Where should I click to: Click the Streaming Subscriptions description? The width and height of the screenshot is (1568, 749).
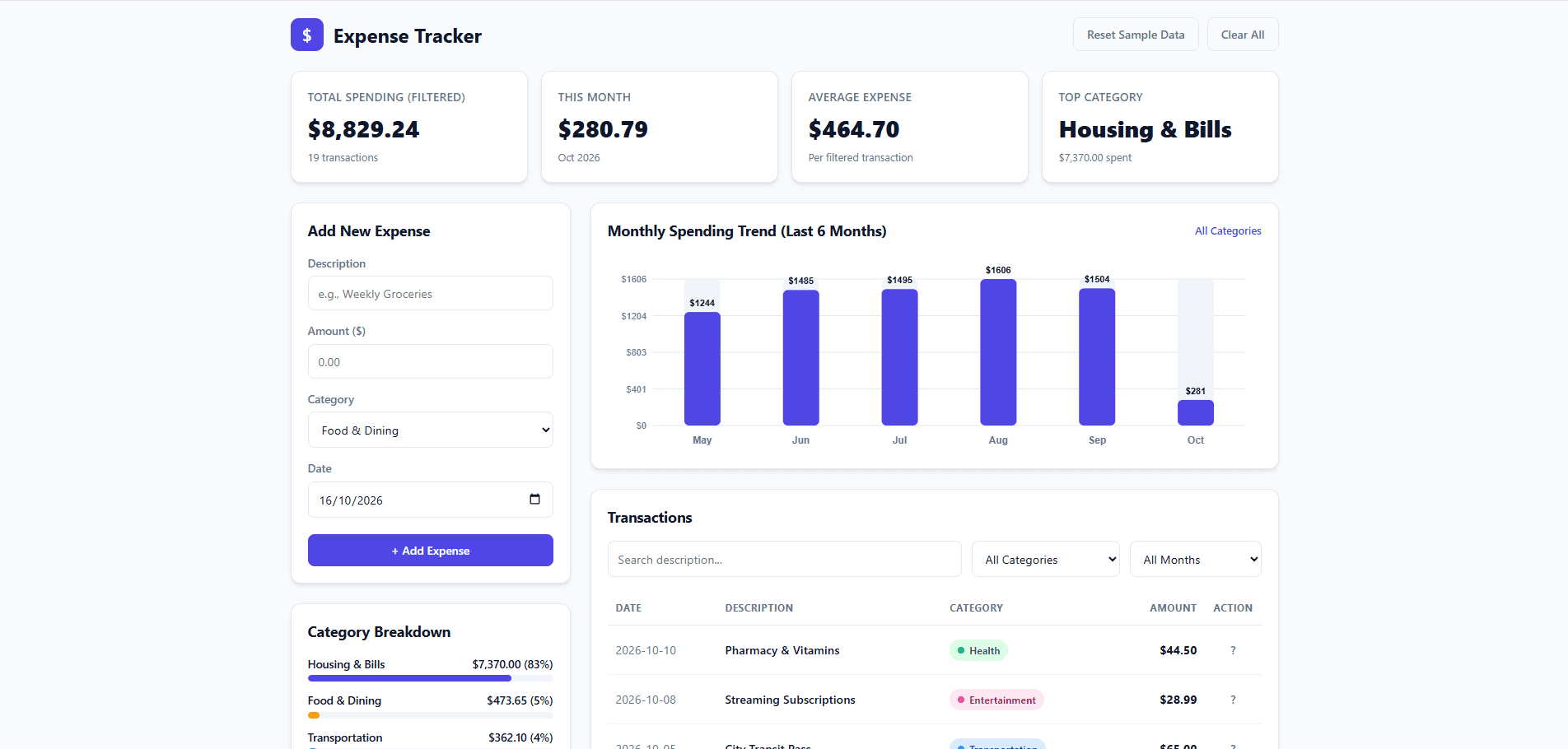(790, 700)
